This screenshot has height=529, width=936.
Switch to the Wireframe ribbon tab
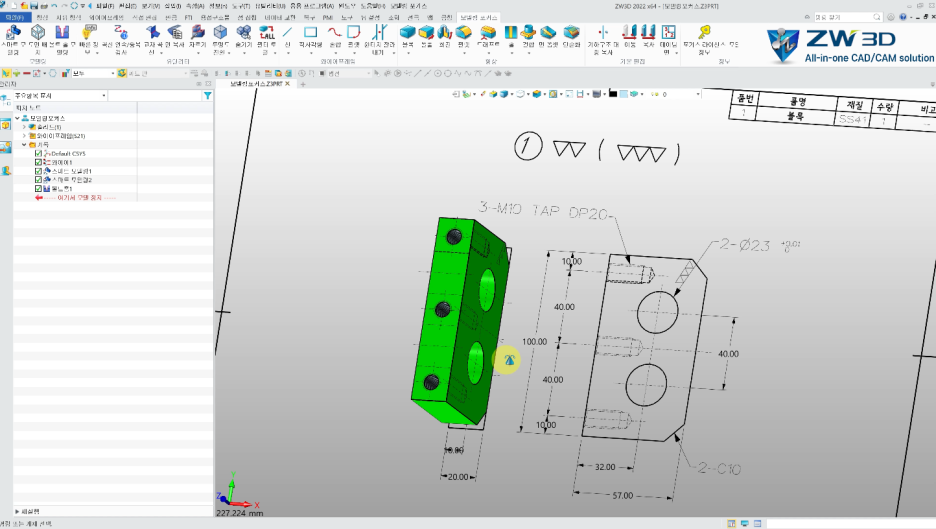(106, 17)
